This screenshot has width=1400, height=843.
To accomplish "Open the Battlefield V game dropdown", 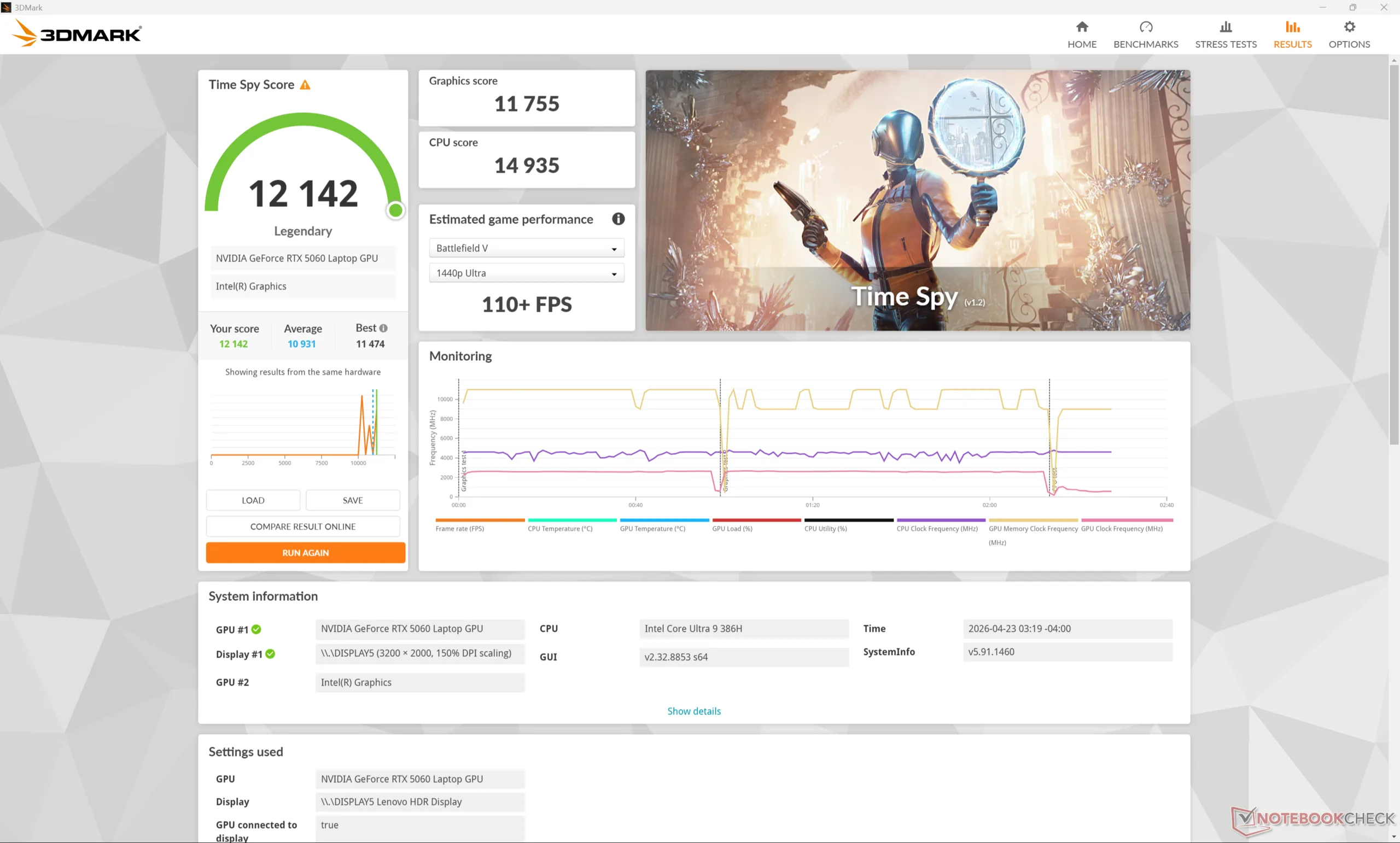I will (x=526, y=248).
